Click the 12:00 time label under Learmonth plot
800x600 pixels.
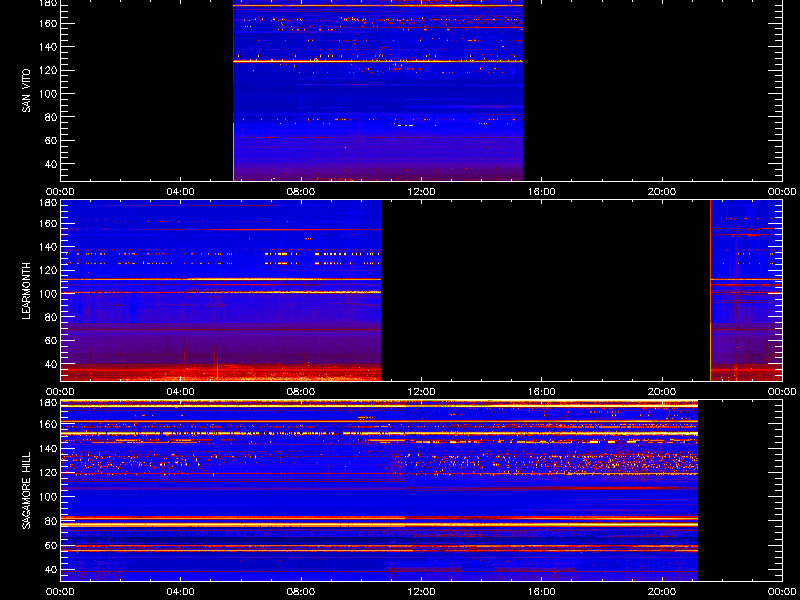[421, 392]
